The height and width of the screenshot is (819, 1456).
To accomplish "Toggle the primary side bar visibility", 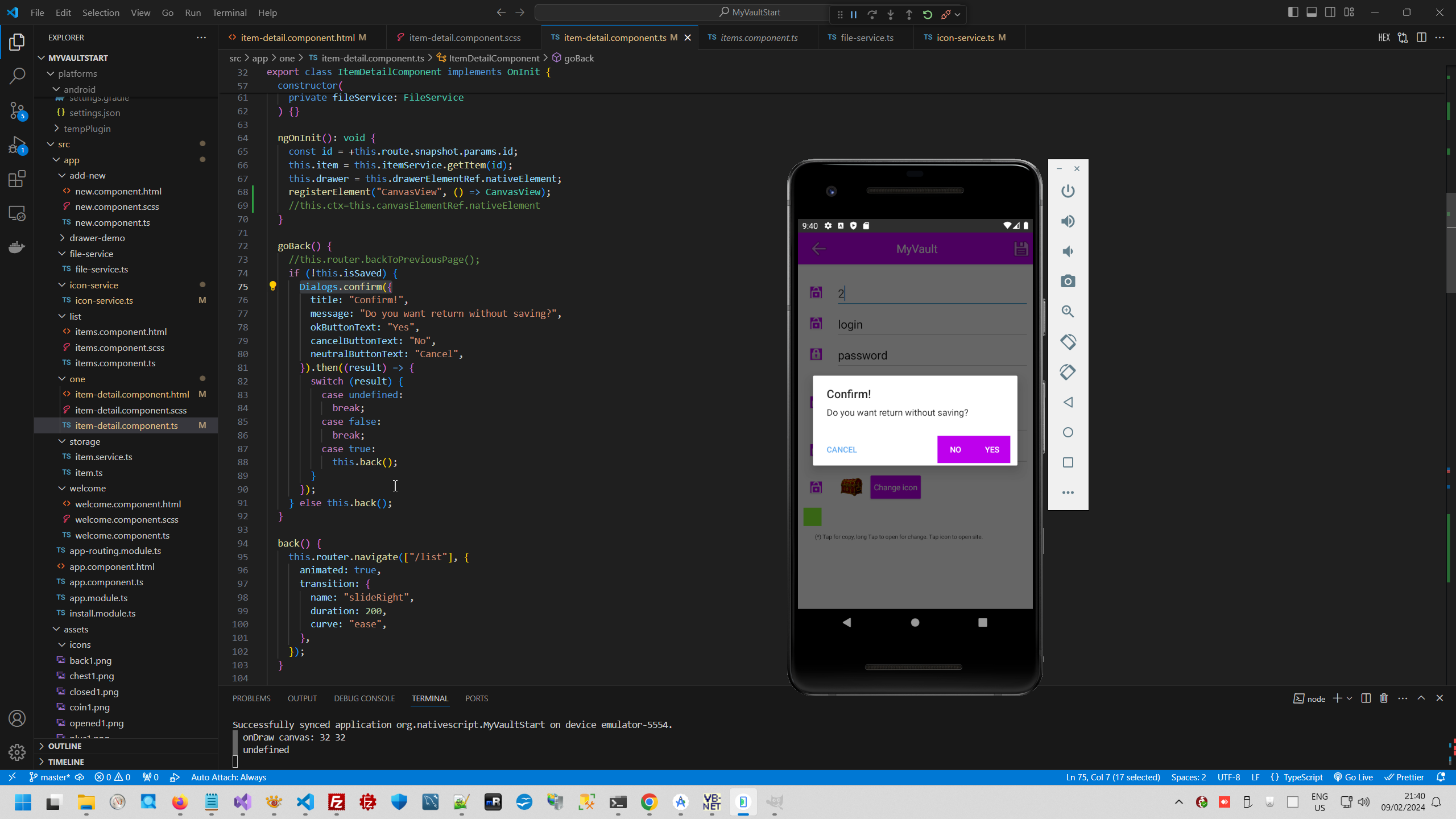I will tap(1293, 11).
